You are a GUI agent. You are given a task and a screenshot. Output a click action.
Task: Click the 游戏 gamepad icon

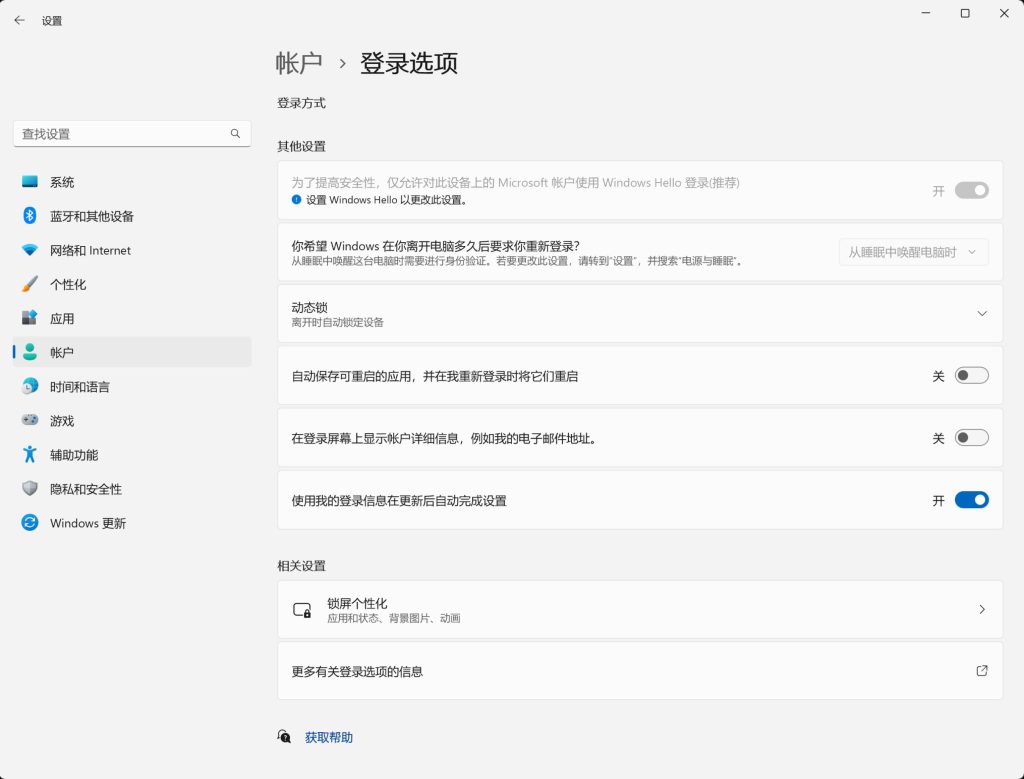coord(29,420)
